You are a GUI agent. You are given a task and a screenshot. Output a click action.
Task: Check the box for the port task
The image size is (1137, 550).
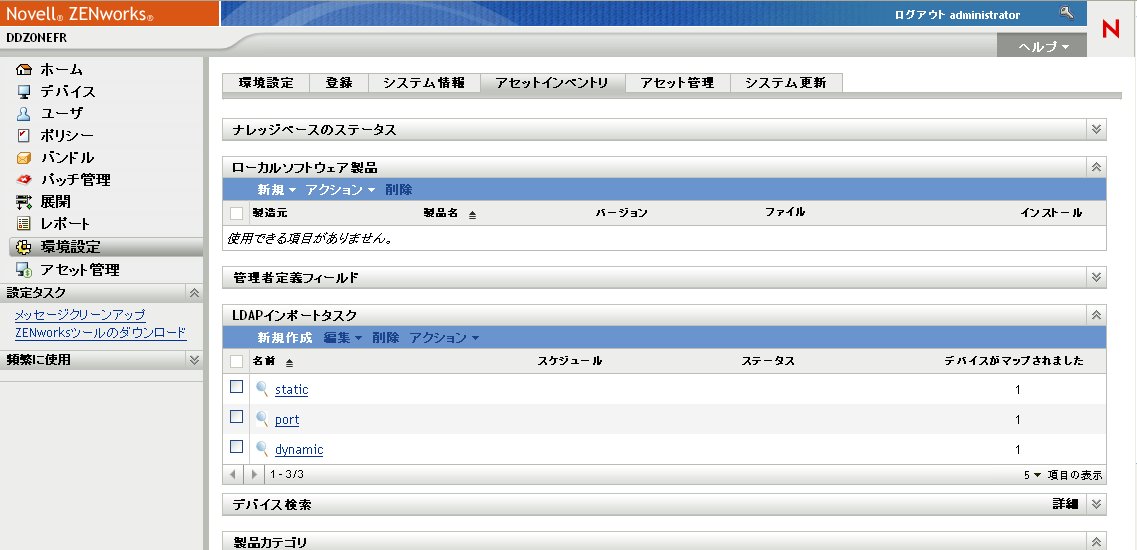[236, 416]
